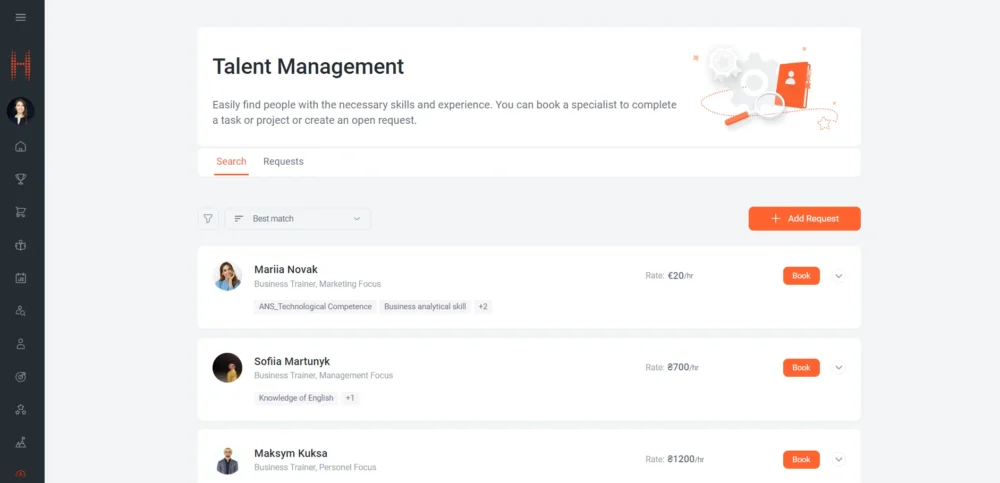1000x483 pixels.
Task: Switch to the Requests tab
Action: 283,162
